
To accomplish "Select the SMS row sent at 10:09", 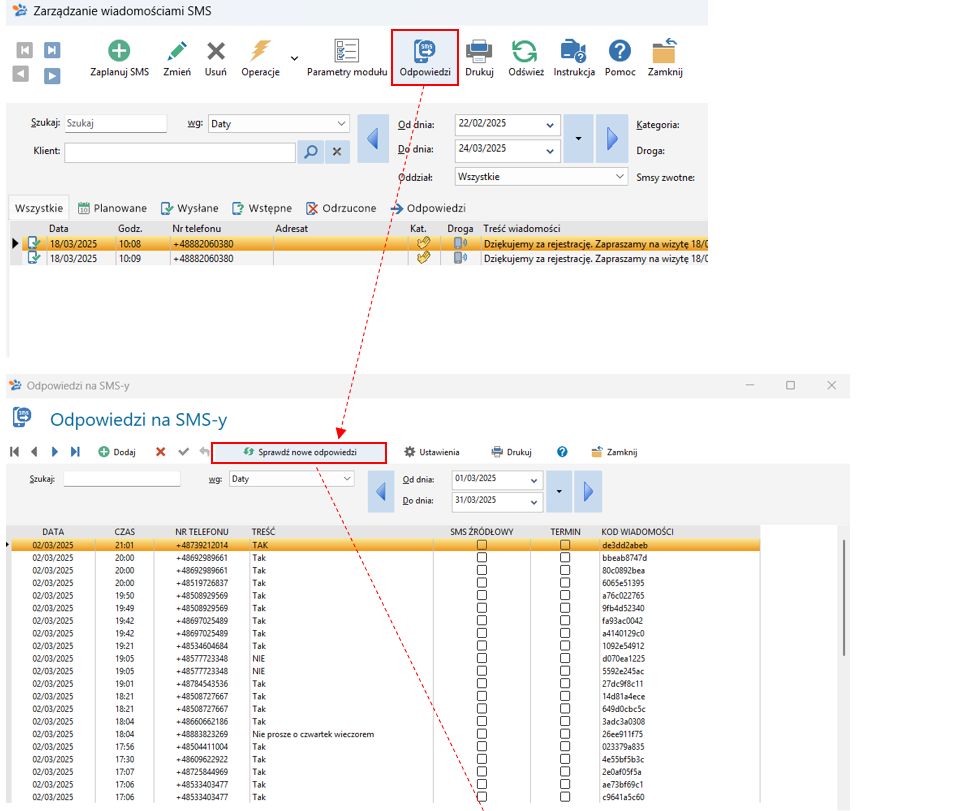I will pyautogui.click(x=365, y=258).
